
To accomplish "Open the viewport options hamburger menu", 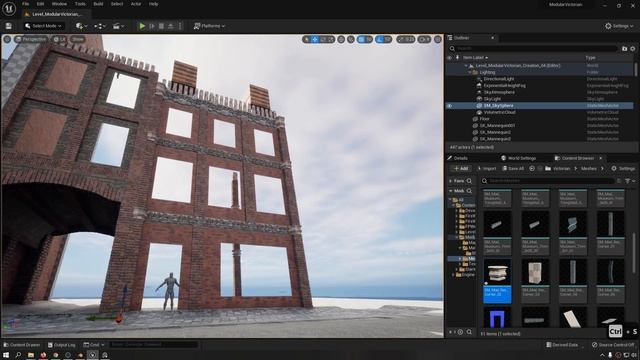I will click(7, 39).
